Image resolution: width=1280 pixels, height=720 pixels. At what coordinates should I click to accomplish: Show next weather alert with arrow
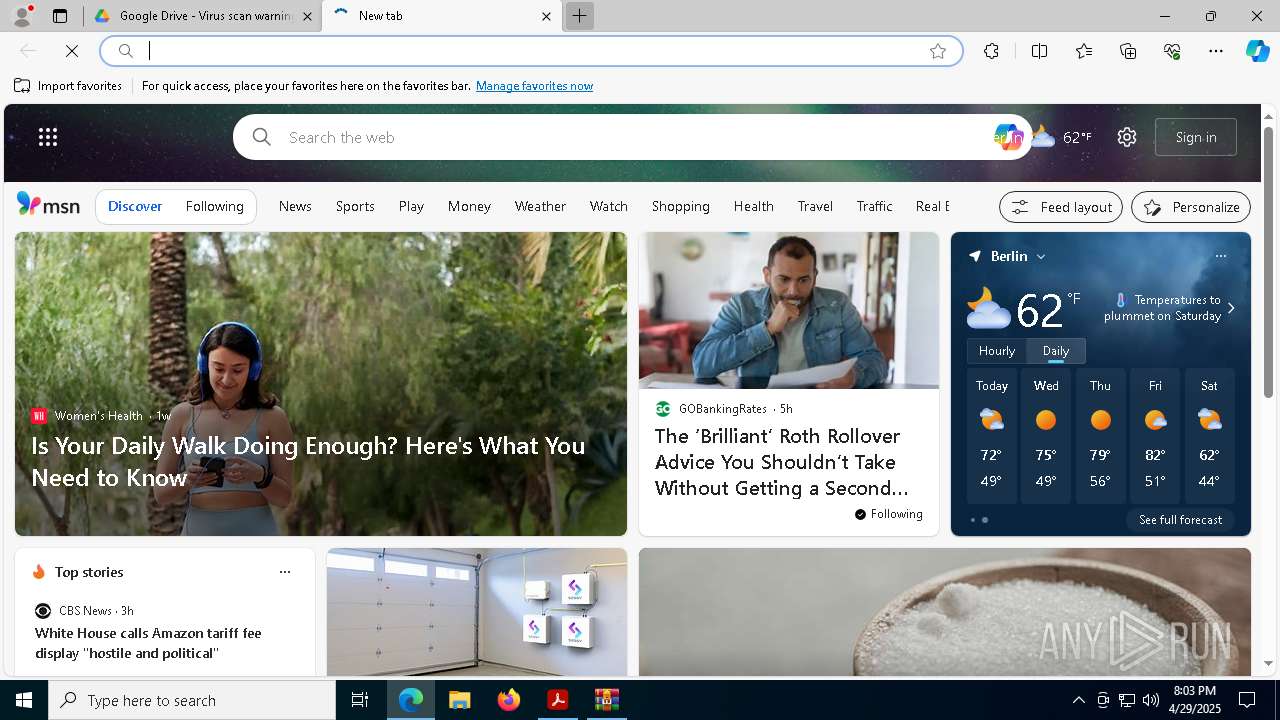(1231, 308)
